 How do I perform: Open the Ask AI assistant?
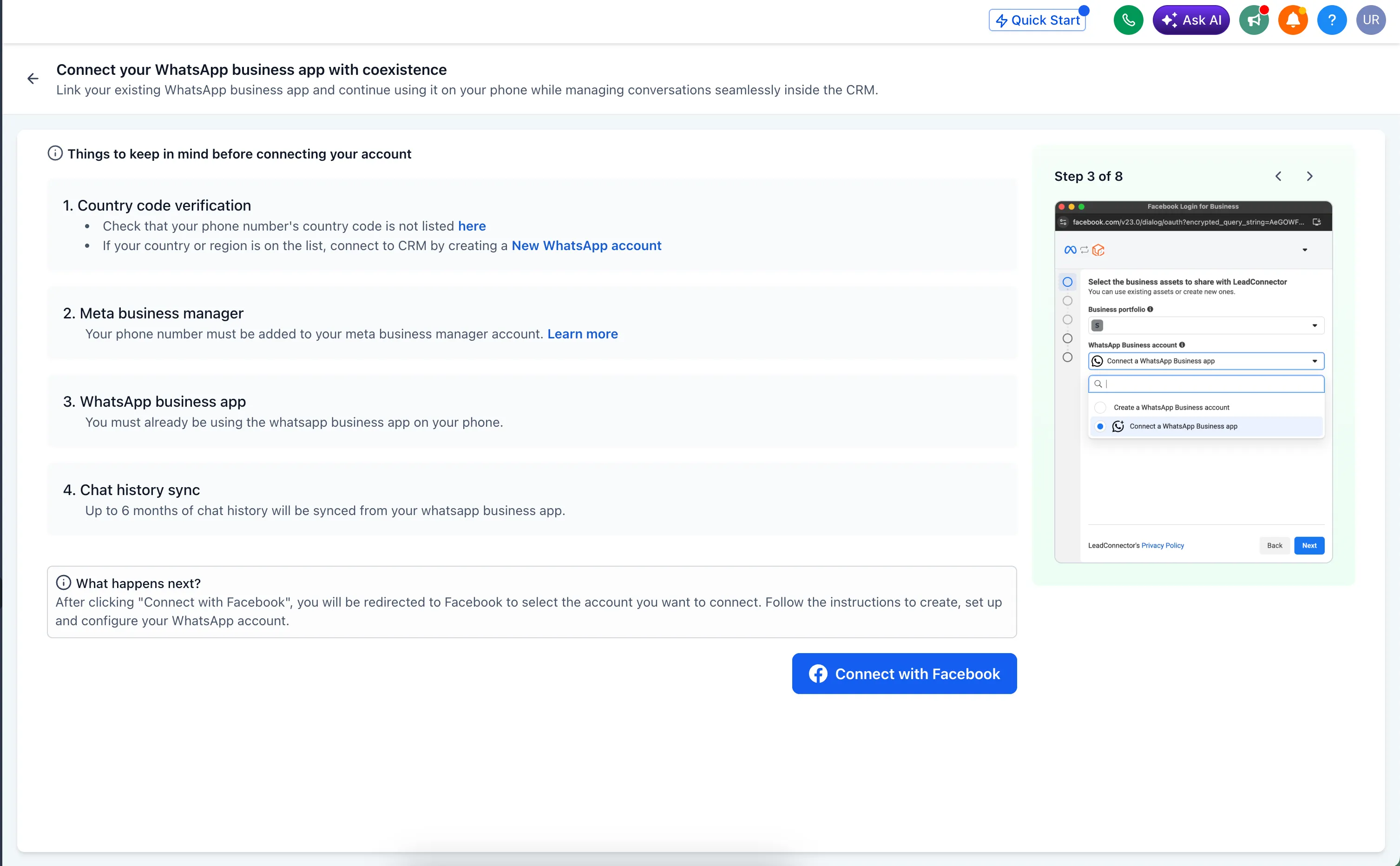click(x=1190, y=20)
